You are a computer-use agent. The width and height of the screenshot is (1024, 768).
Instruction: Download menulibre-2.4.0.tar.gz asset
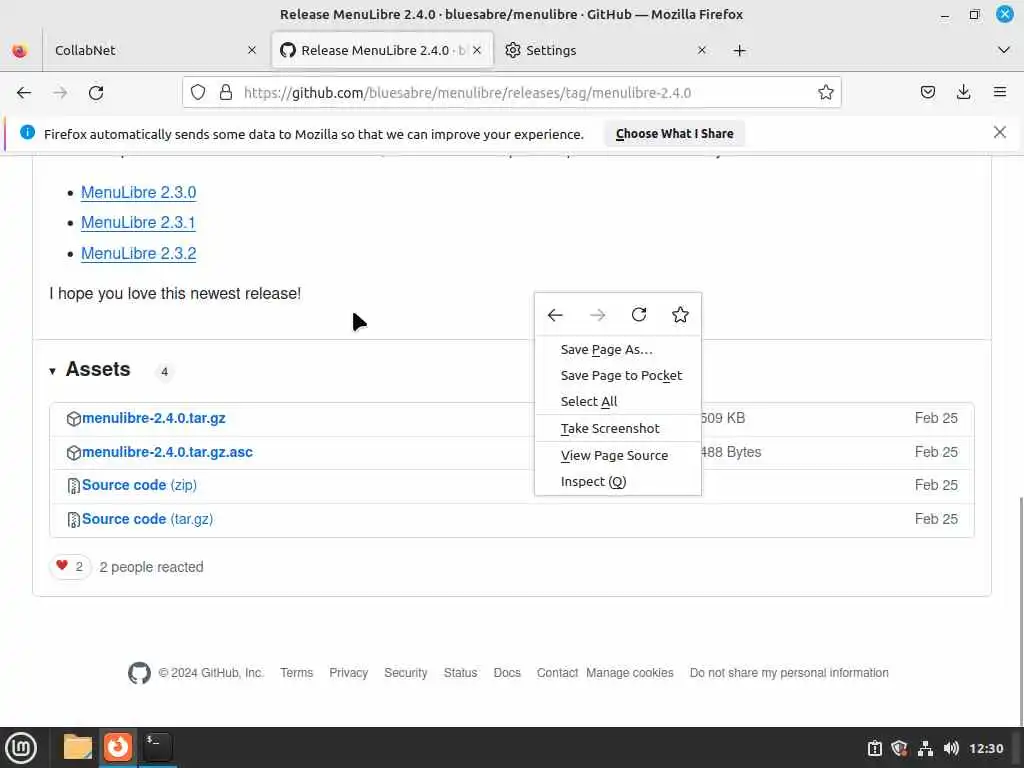pyautogui.click(x=153, y=419)
